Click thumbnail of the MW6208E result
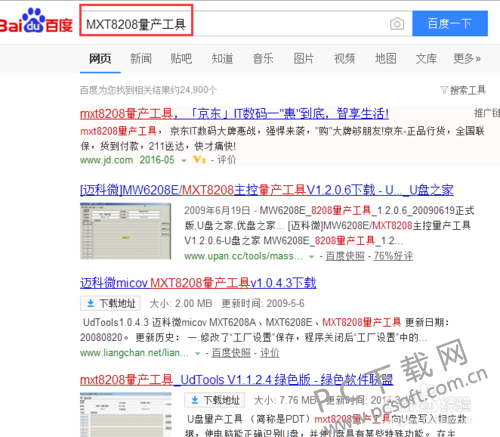500x437 pixels. click(126, 231)
